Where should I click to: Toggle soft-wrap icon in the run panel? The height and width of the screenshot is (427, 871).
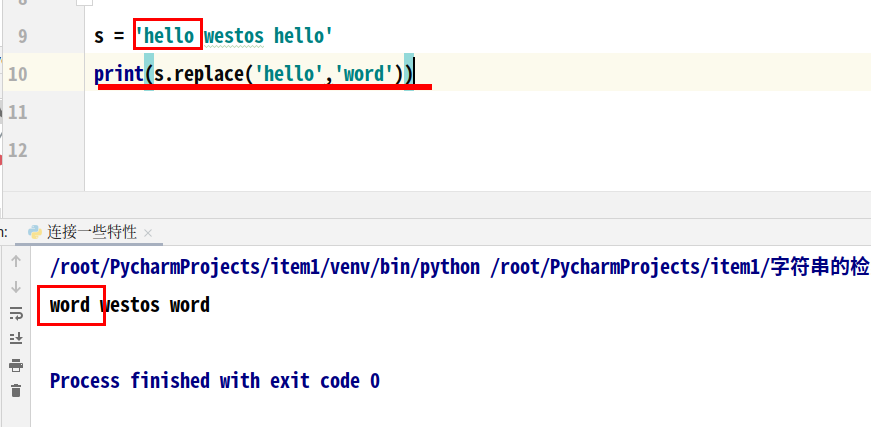tap(16, 313)
